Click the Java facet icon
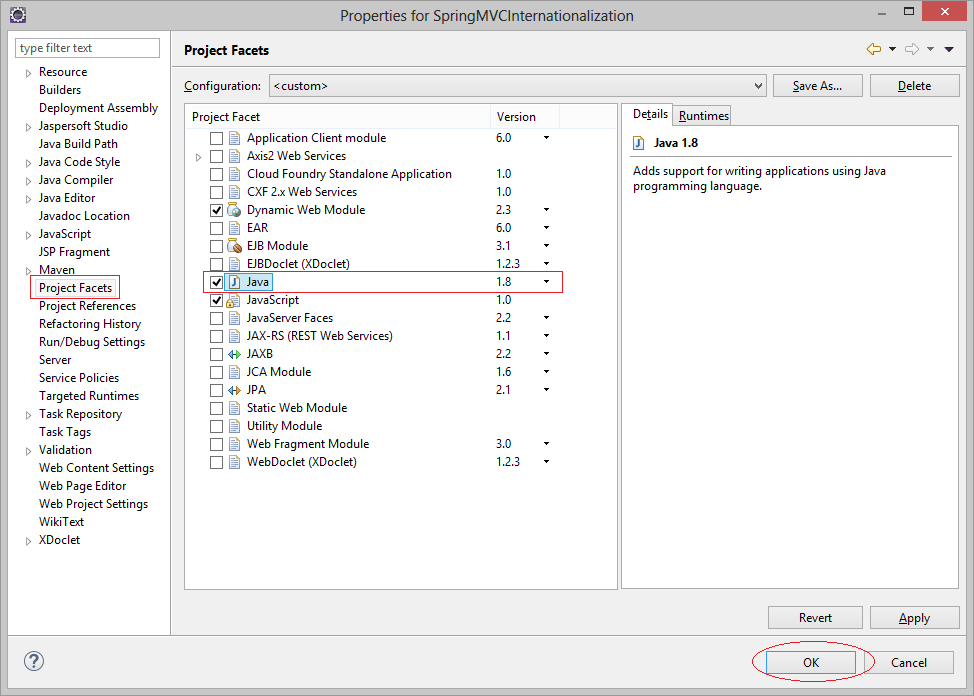The width and height of the screenshot is (974, 696). pos(234,282)
